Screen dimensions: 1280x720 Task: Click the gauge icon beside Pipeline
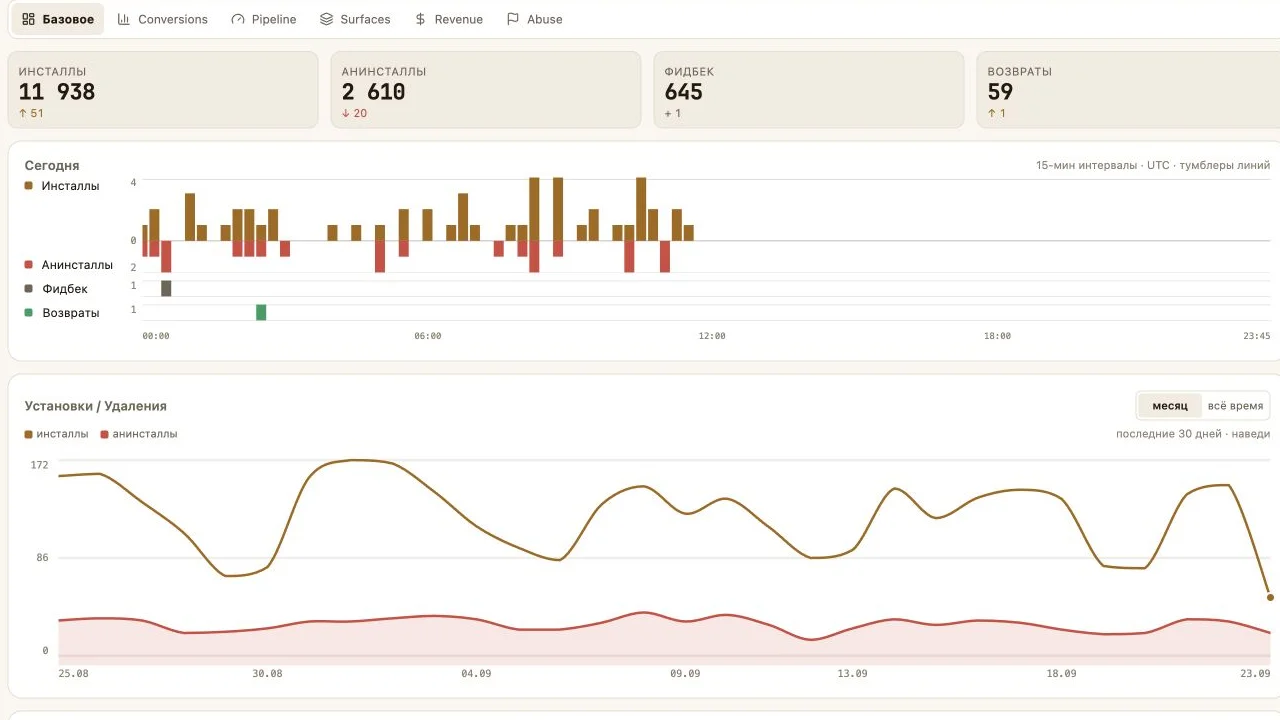237,19
